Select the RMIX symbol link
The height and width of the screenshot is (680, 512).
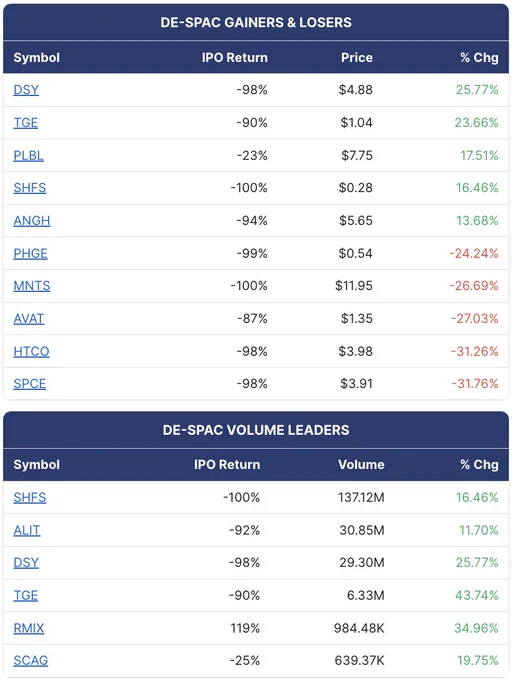click(29, 628)
